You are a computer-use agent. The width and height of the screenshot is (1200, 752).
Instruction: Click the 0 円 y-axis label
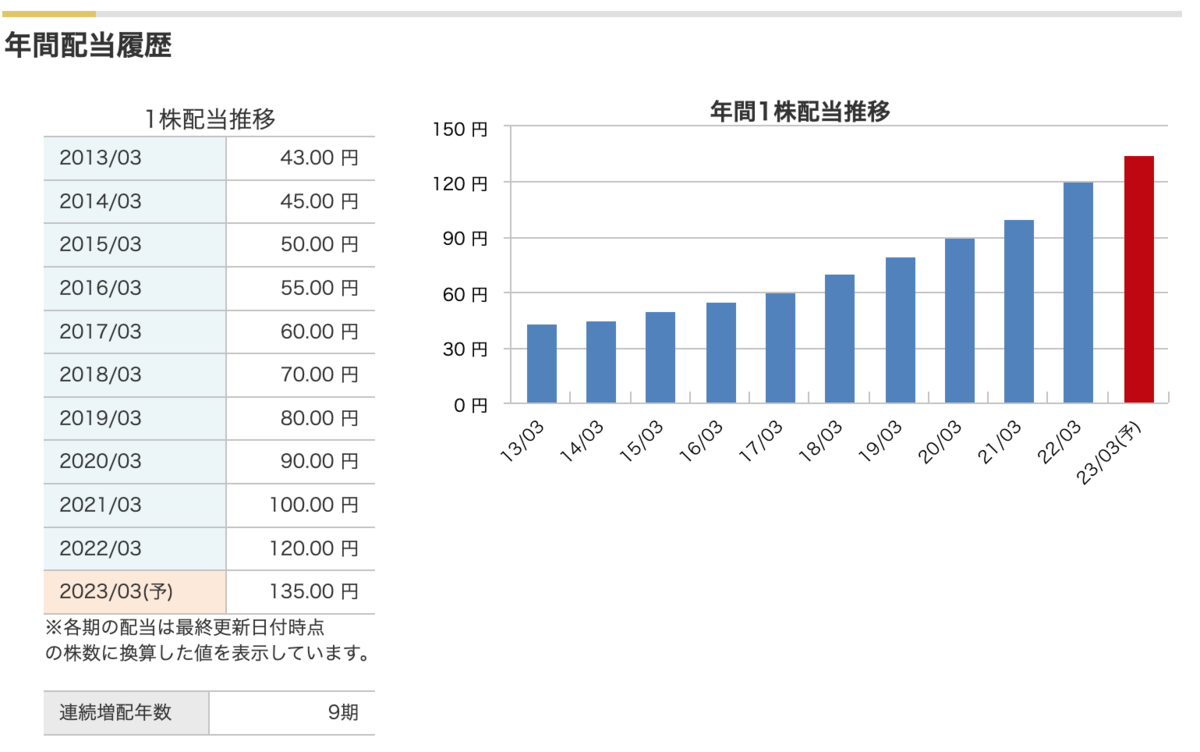470,405
